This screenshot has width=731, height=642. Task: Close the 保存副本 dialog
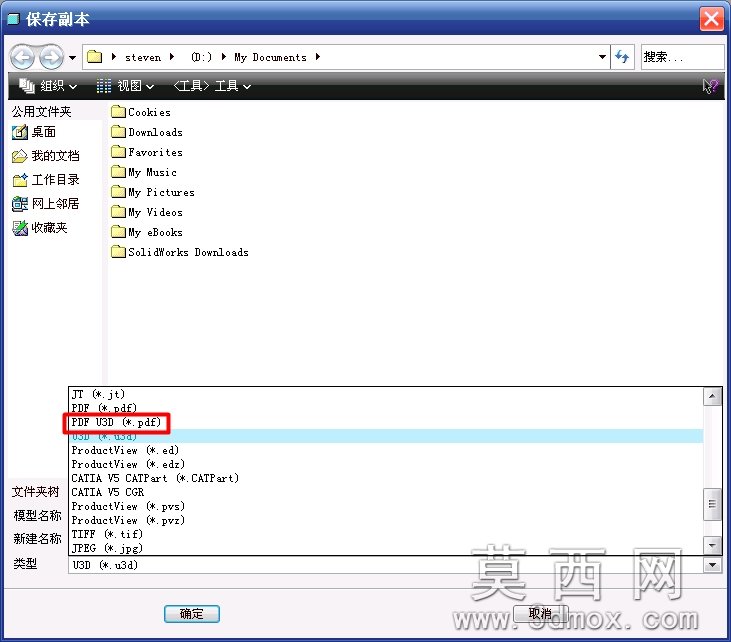pos(711,19)
